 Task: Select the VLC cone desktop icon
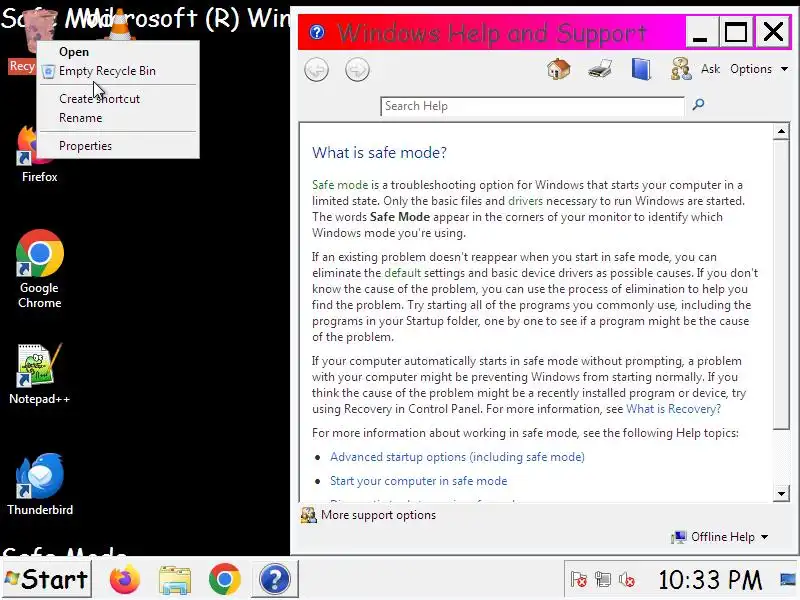tap(120, 24)
